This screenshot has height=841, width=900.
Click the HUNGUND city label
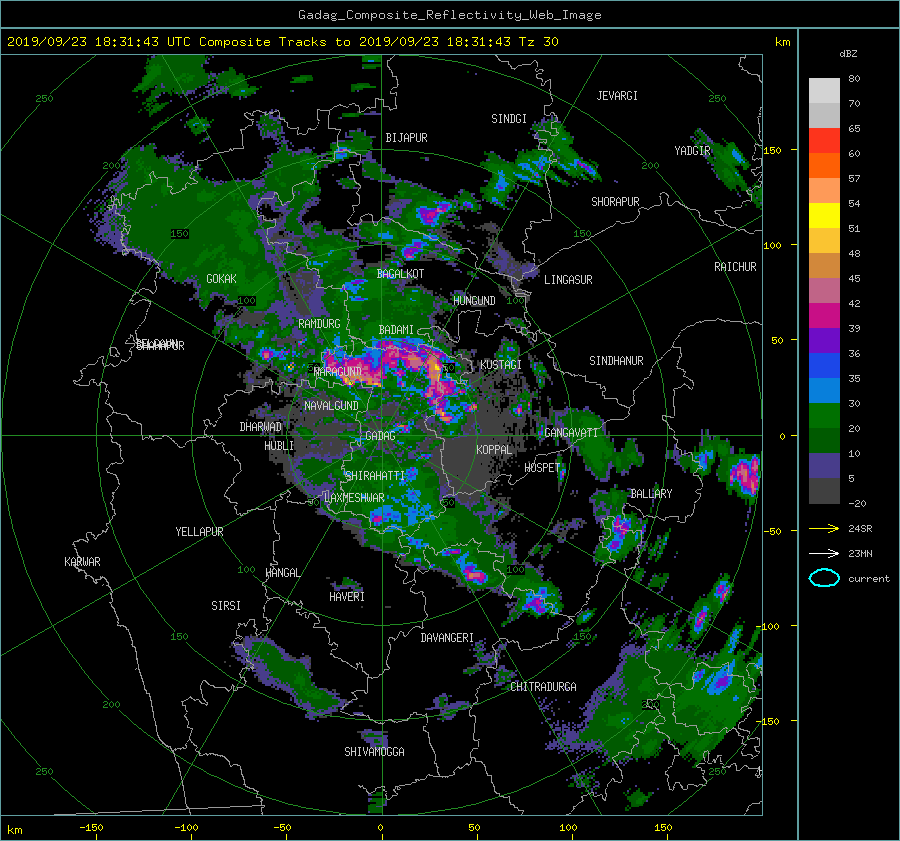tap(474, 300)
